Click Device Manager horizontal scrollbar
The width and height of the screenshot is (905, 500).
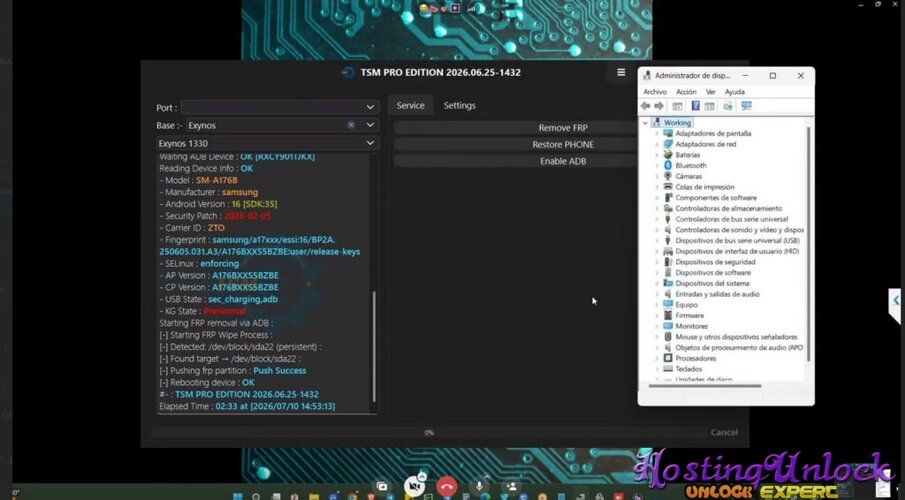click(705, 386)
